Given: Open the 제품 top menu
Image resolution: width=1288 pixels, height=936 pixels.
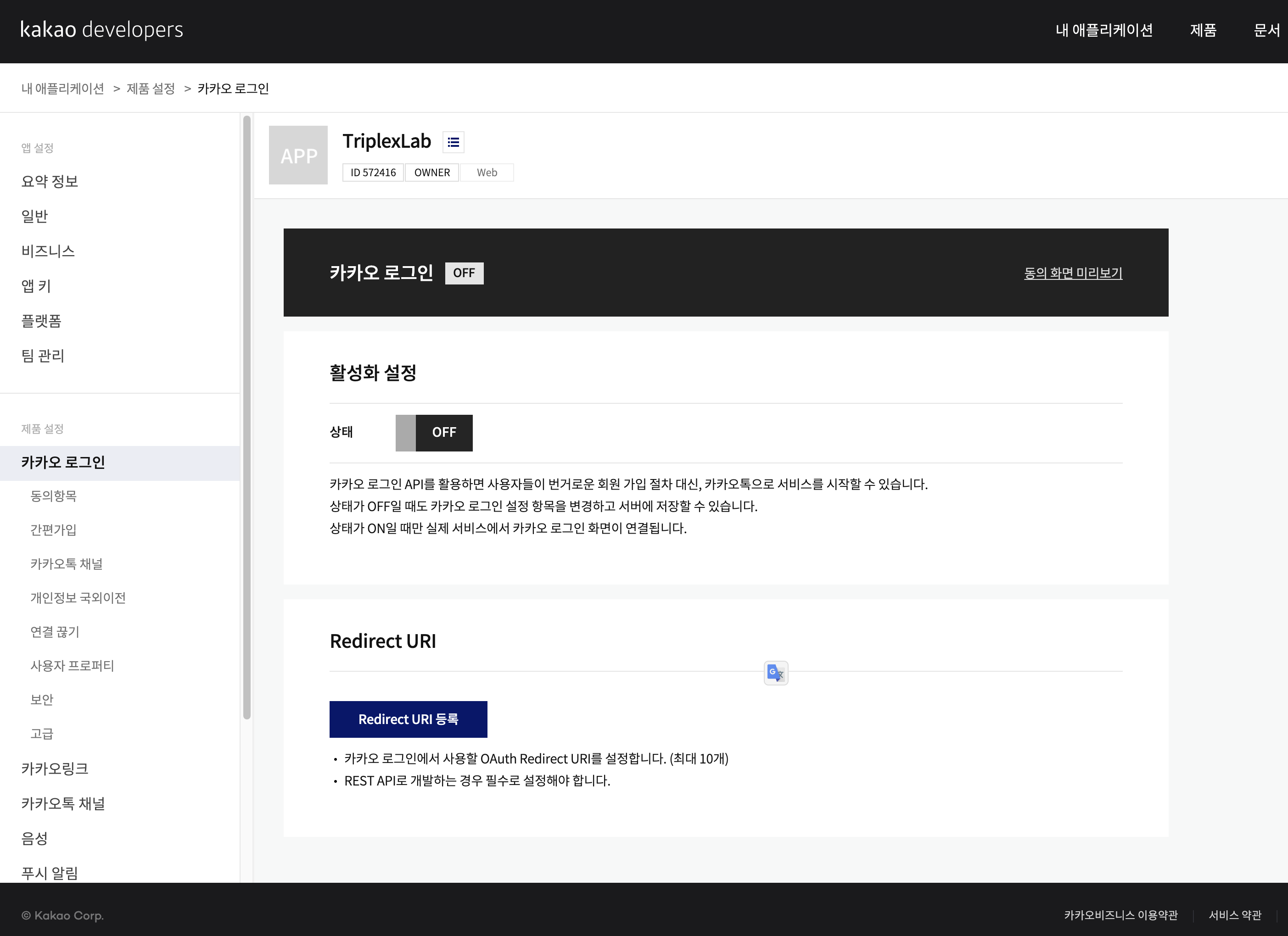Looking at the screenshot, I should pyautogui.click(x=1203, y=30).
